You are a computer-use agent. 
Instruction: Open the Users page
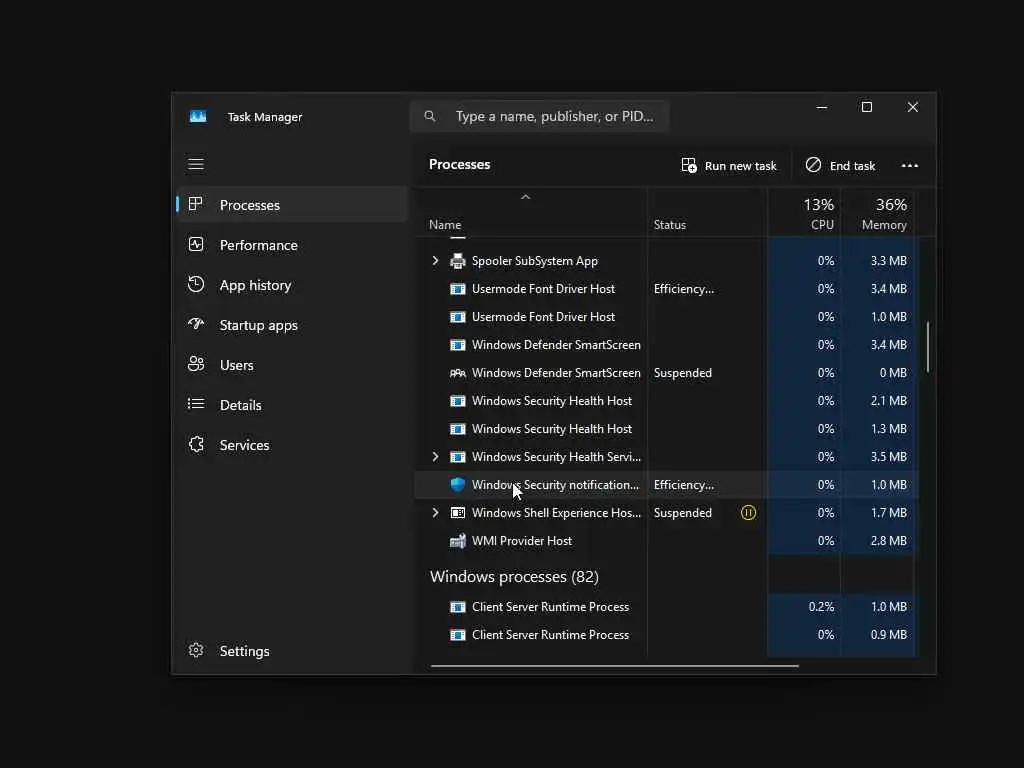(x=292, y=364)
